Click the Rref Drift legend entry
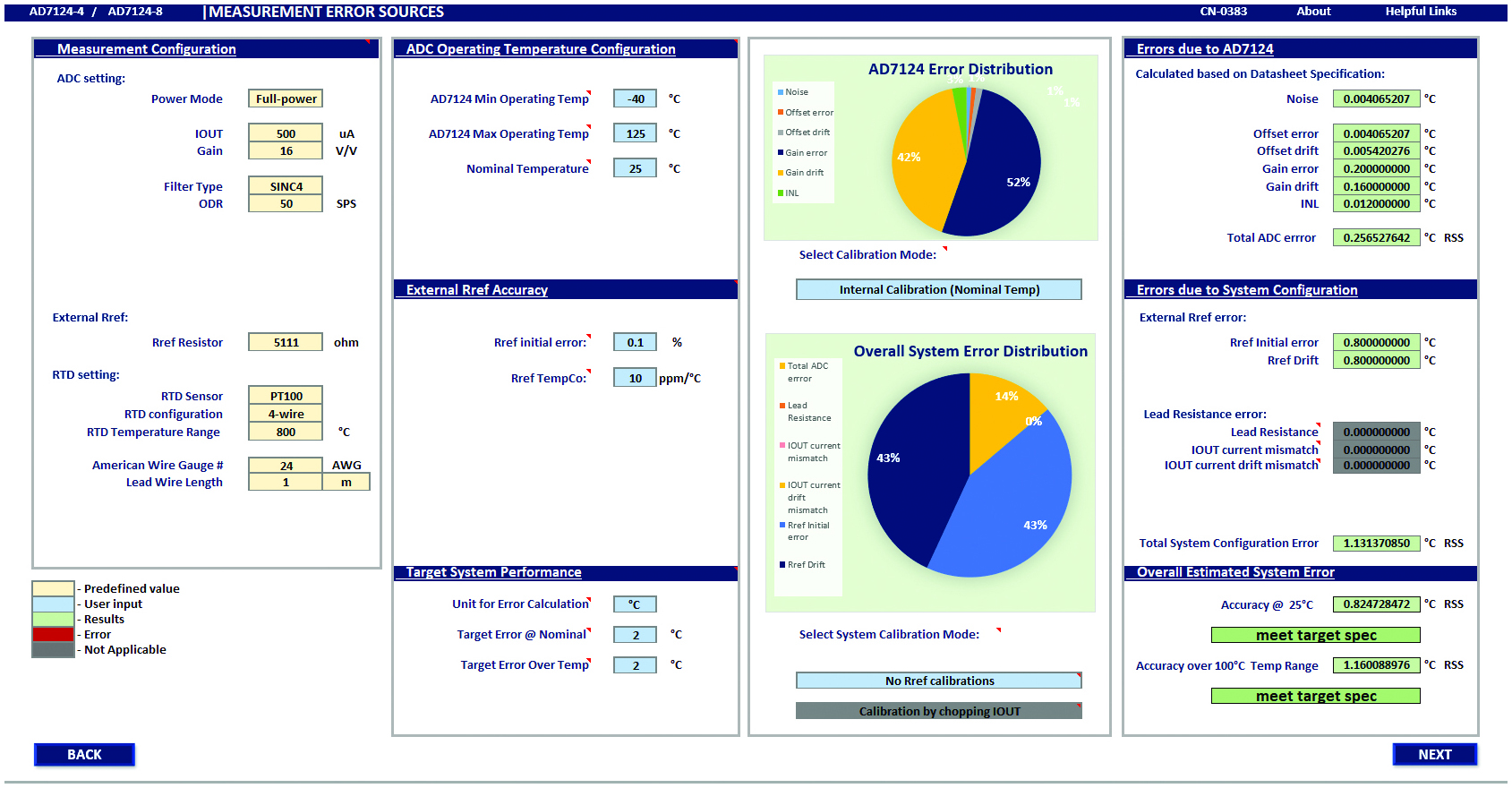1512x788 pixels. click(802, 564)
